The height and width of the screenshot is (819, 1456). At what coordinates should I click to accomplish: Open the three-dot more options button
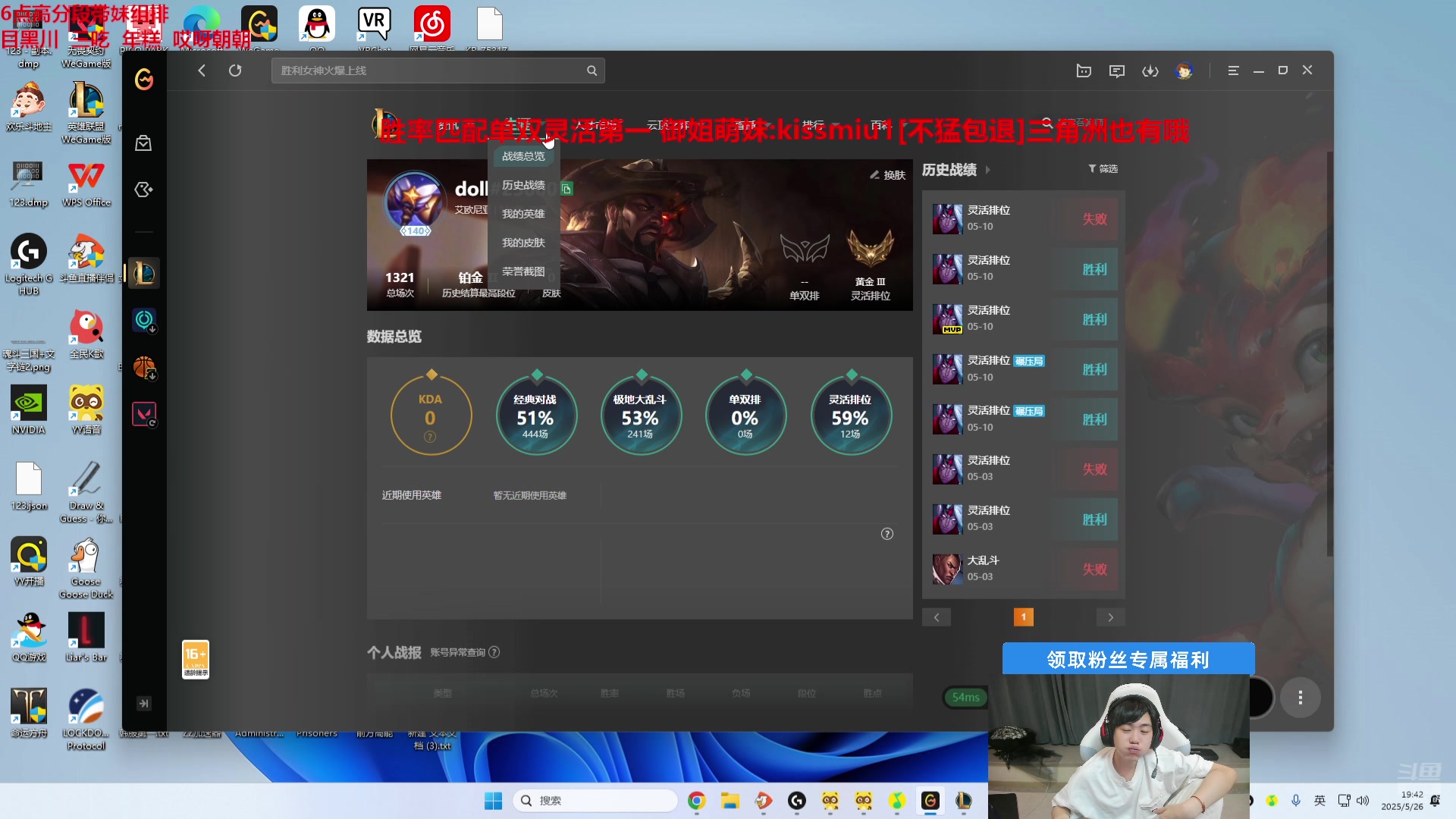(x=1301, y=698)
